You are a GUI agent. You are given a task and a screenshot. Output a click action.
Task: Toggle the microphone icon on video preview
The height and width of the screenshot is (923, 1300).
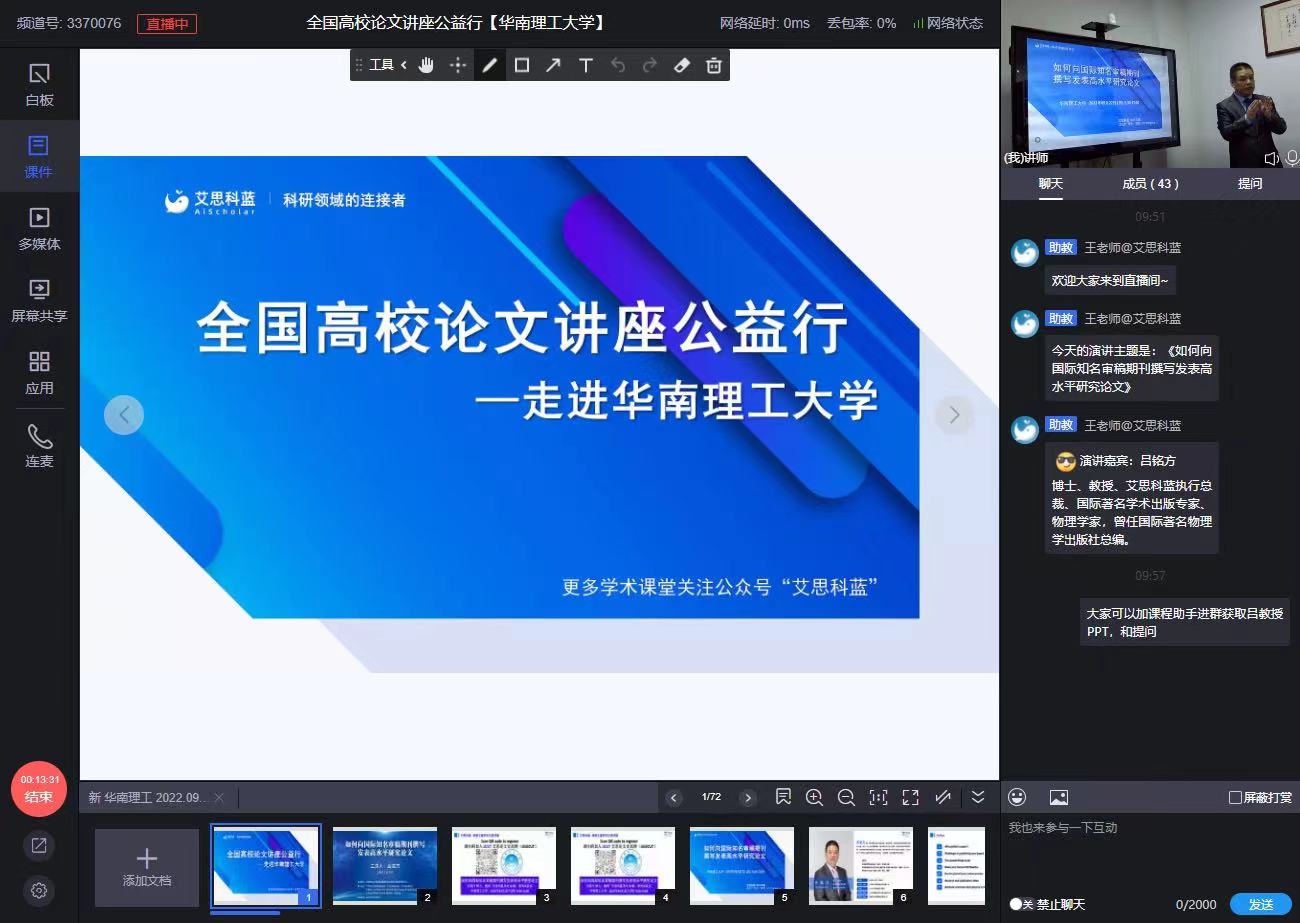[1292, 158]
